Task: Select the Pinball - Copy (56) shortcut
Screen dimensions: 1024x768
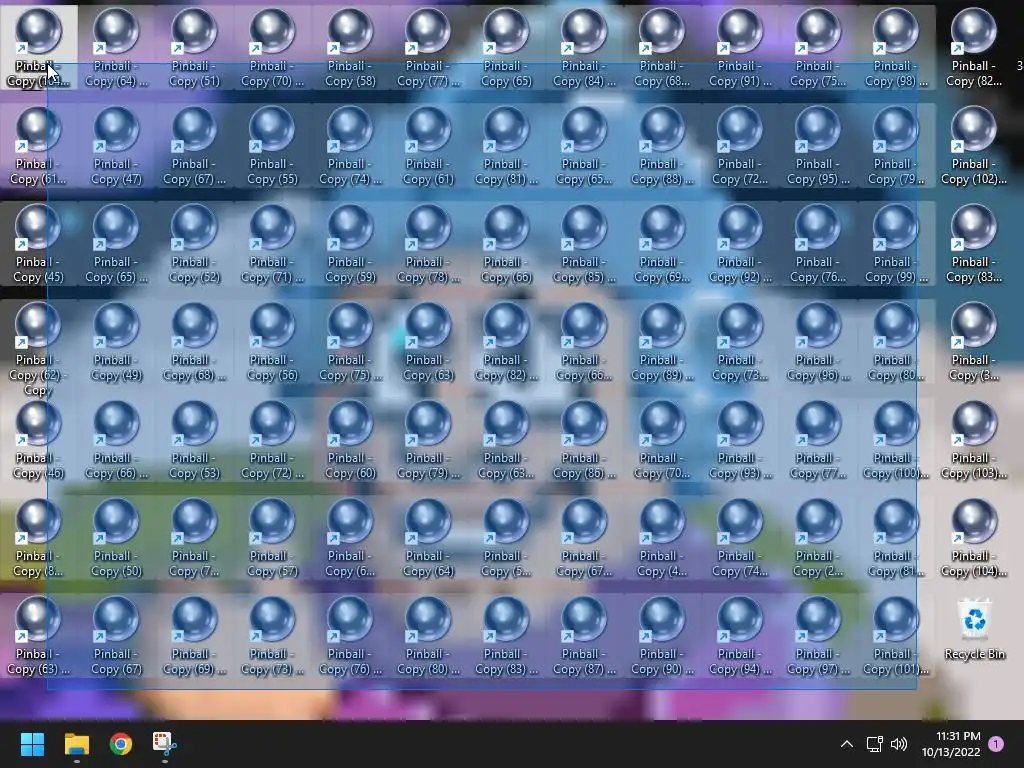Action: coord(272,342)
